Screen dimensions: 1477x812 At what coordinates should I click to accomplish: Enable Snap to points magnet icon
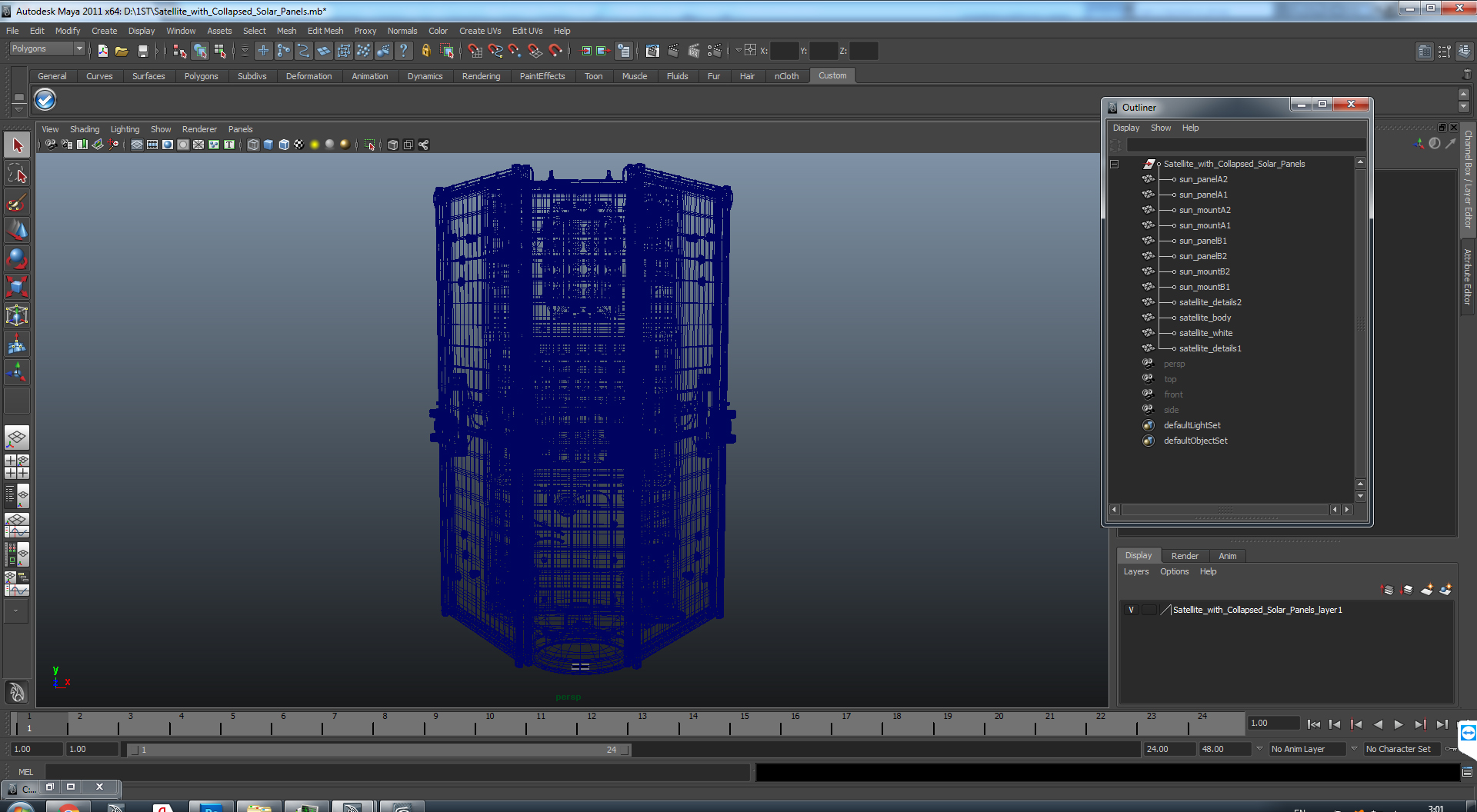[x=515, y=51]
